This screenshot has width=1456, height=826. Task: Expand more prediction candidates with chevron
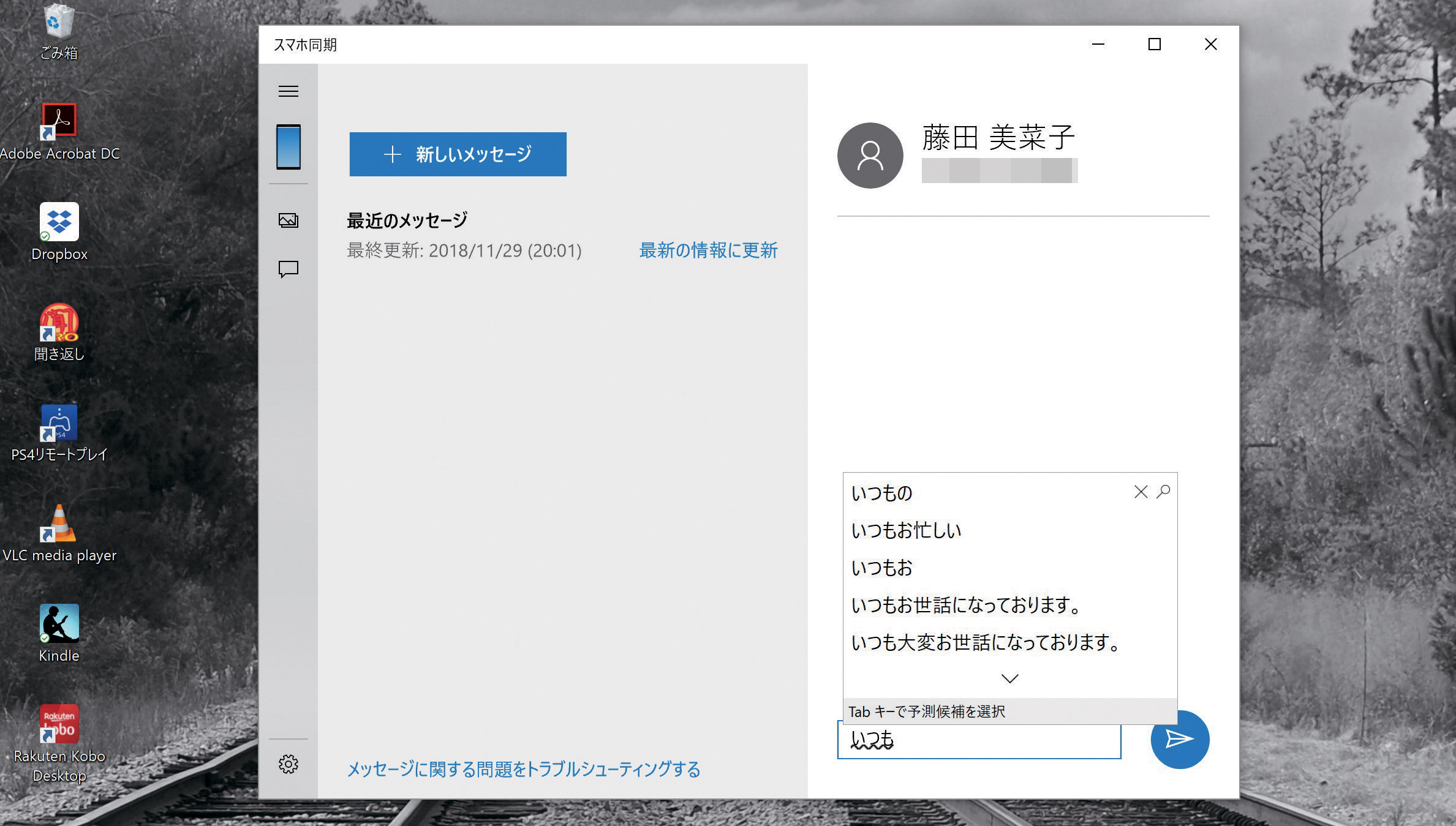[1009, 678]
